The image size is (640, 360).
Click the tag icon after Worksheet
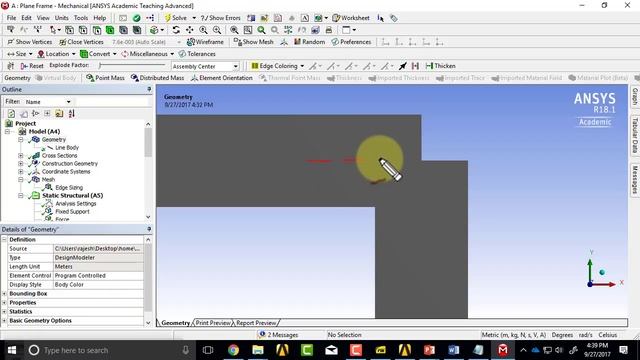click(x=393, y=18)
